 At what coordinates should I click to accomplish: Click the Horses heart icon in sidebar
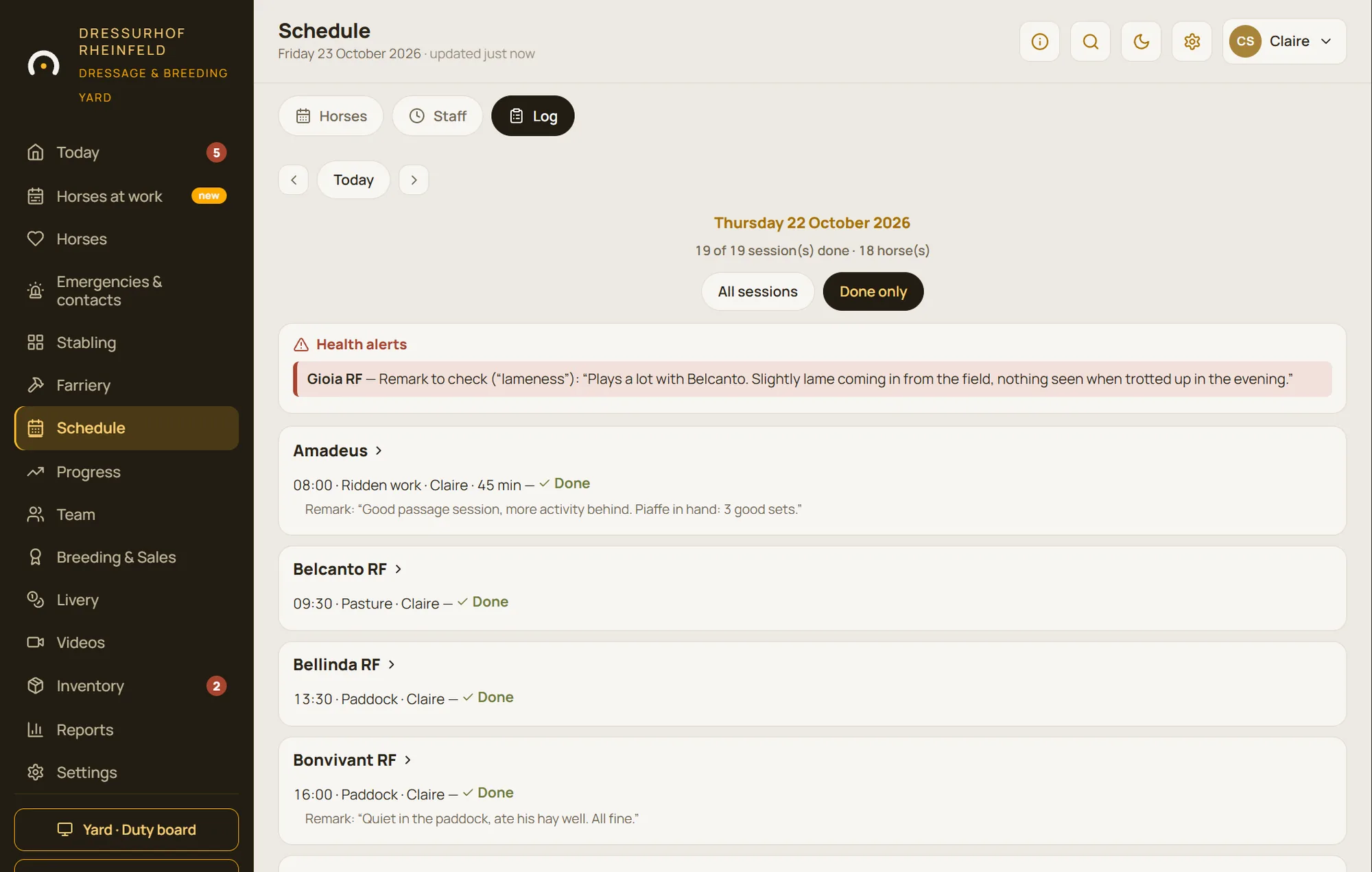pos(36,239)
